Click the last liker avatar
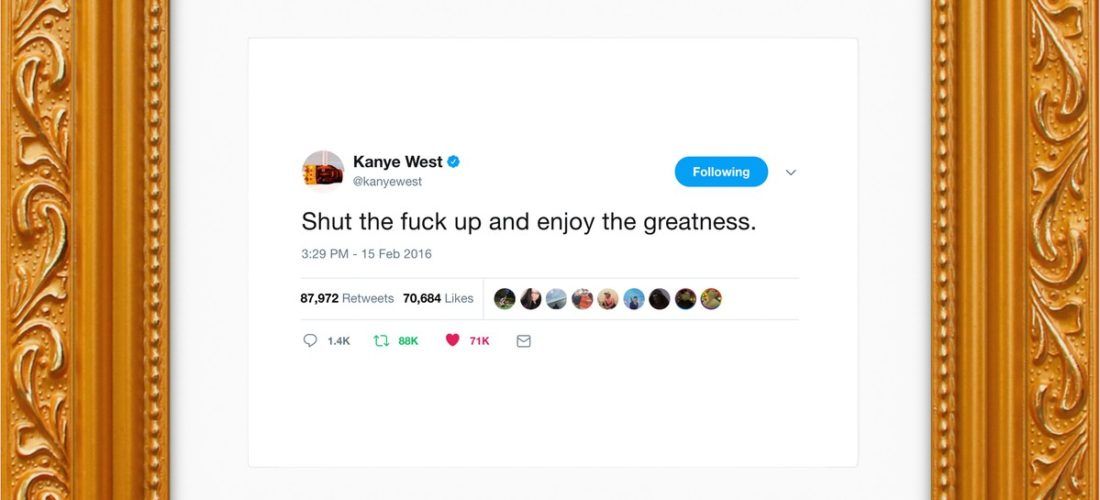Image resolution: width=1100 pixels, height=500 pixels. coord(711,299)
